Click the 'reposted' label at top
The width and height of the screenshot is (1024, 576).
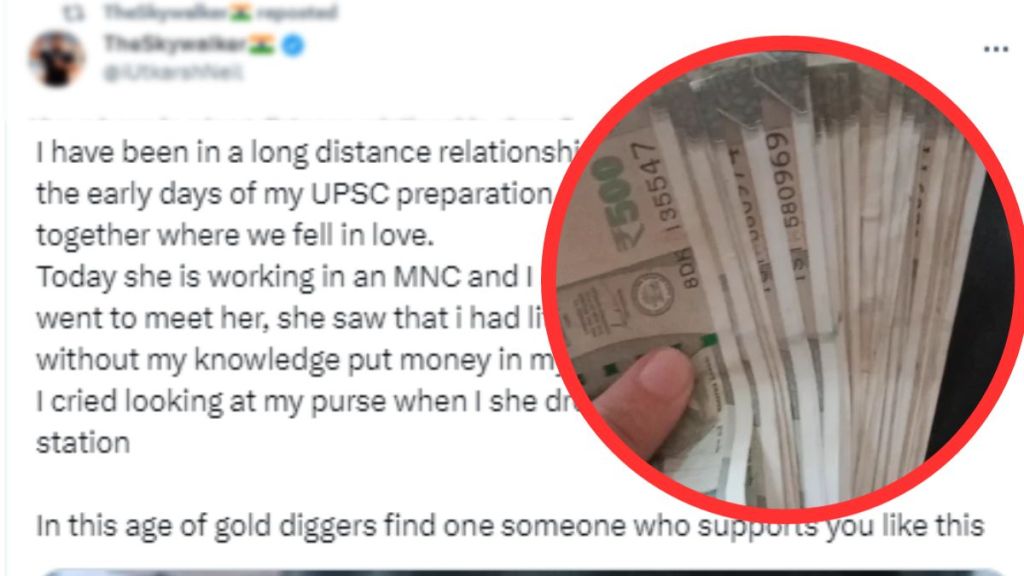(296, 12)
